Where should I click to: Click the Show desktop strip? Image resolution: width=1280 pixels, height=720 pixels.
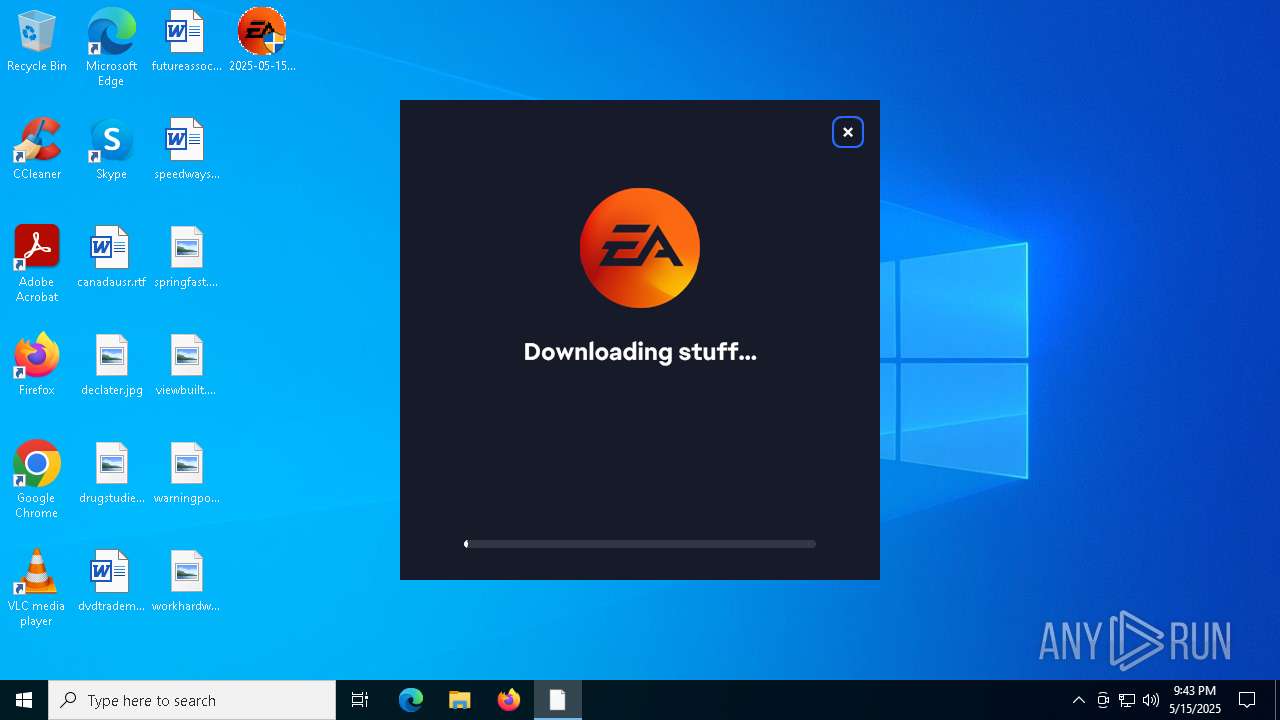pyautogui.click(x=1277, y=700)
